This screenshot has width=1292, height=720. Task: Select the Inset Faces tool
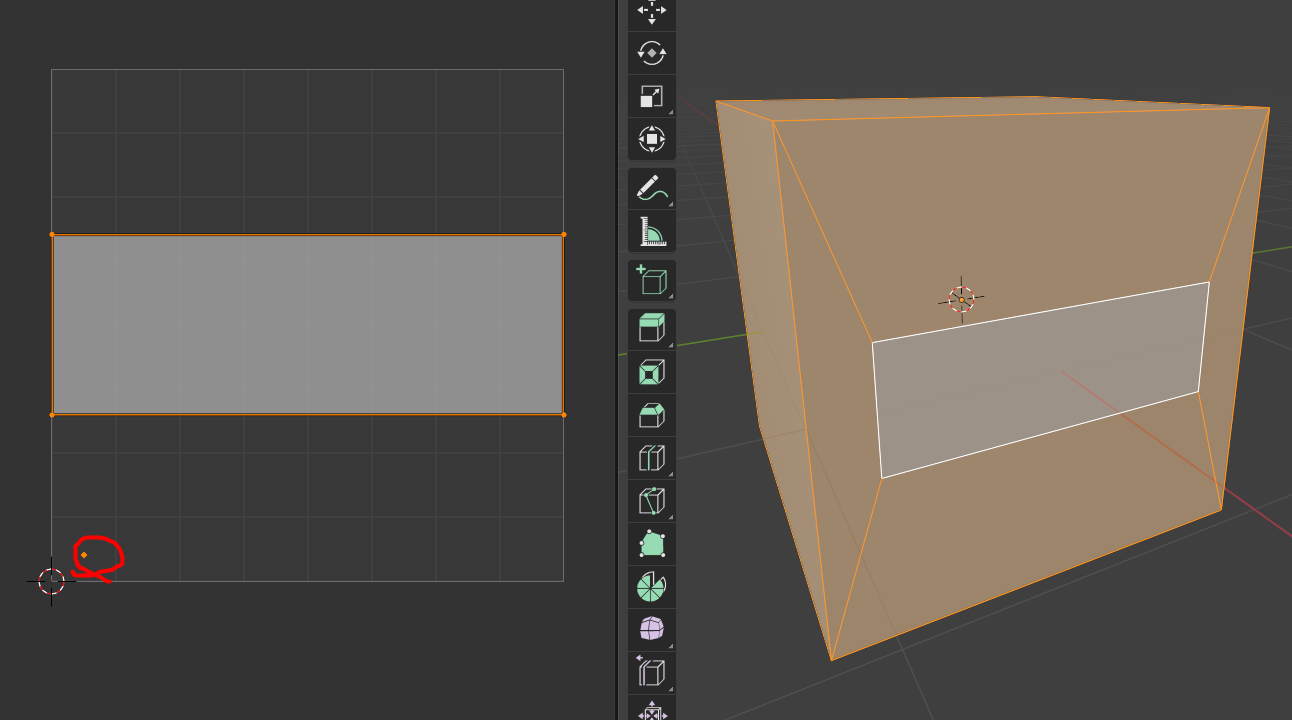652,372
